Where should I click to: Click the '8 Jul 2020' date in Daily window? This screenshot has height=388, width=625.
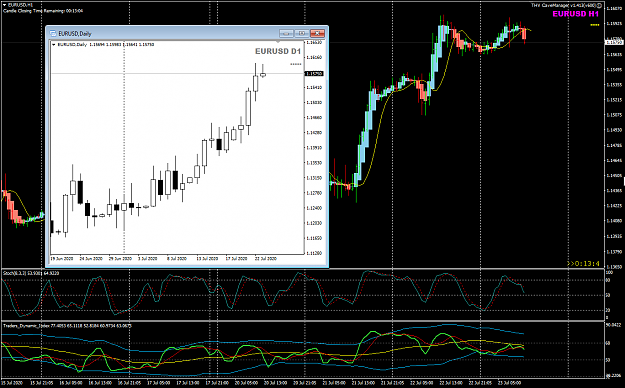[x=177, y=259]
